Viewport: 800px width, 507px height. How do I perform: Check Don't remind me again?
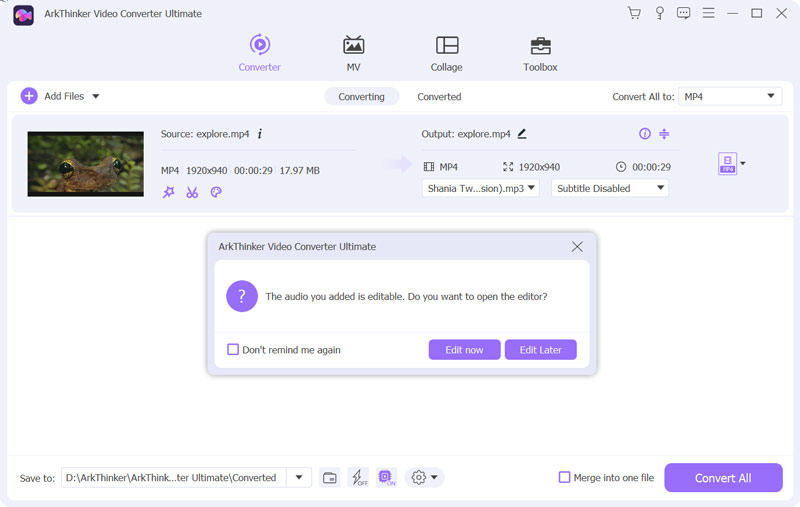pyautogui.click(x=233, y=350)
